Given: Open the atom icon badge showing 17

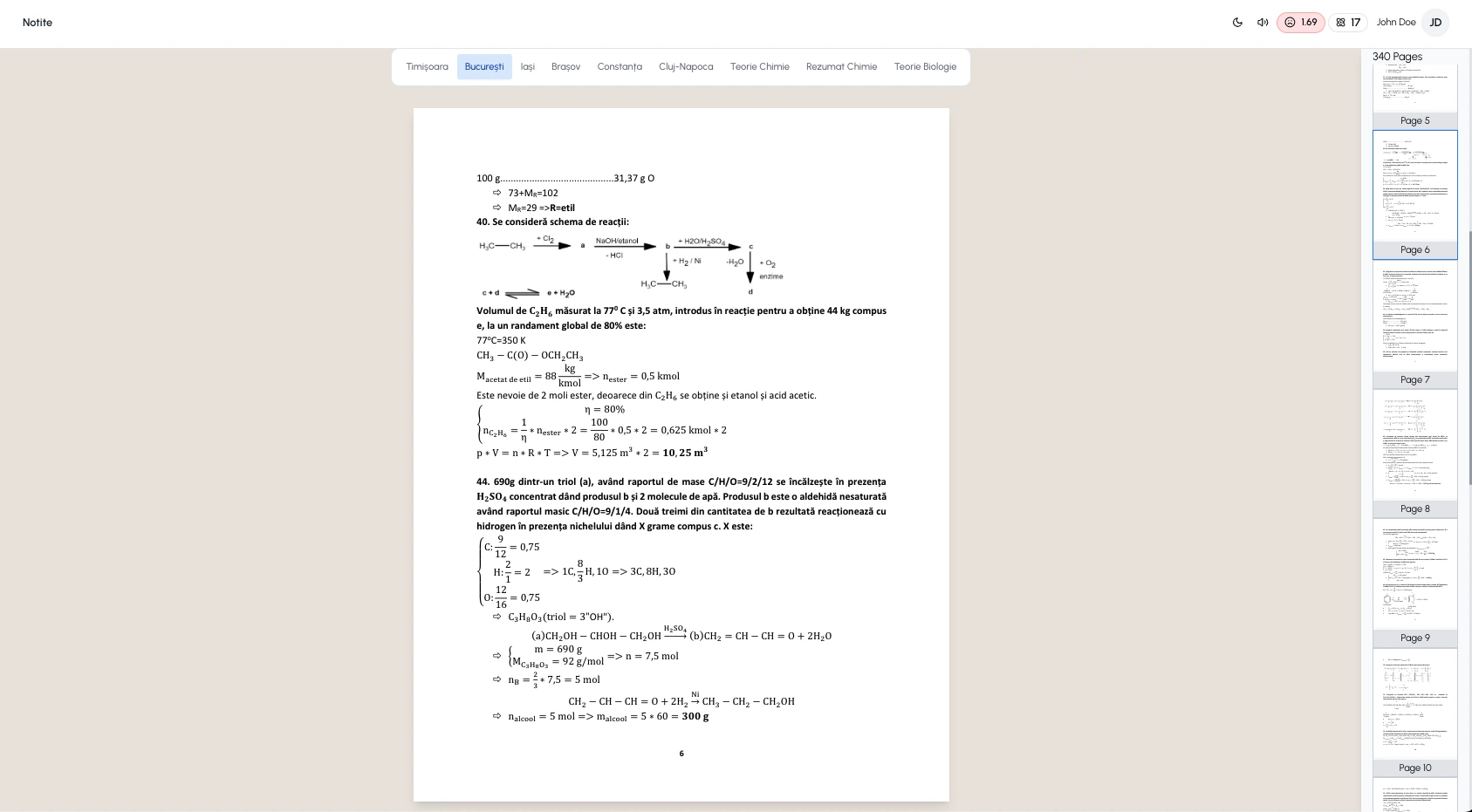Looking at the screenshot, I should [x=1348, y=23].
